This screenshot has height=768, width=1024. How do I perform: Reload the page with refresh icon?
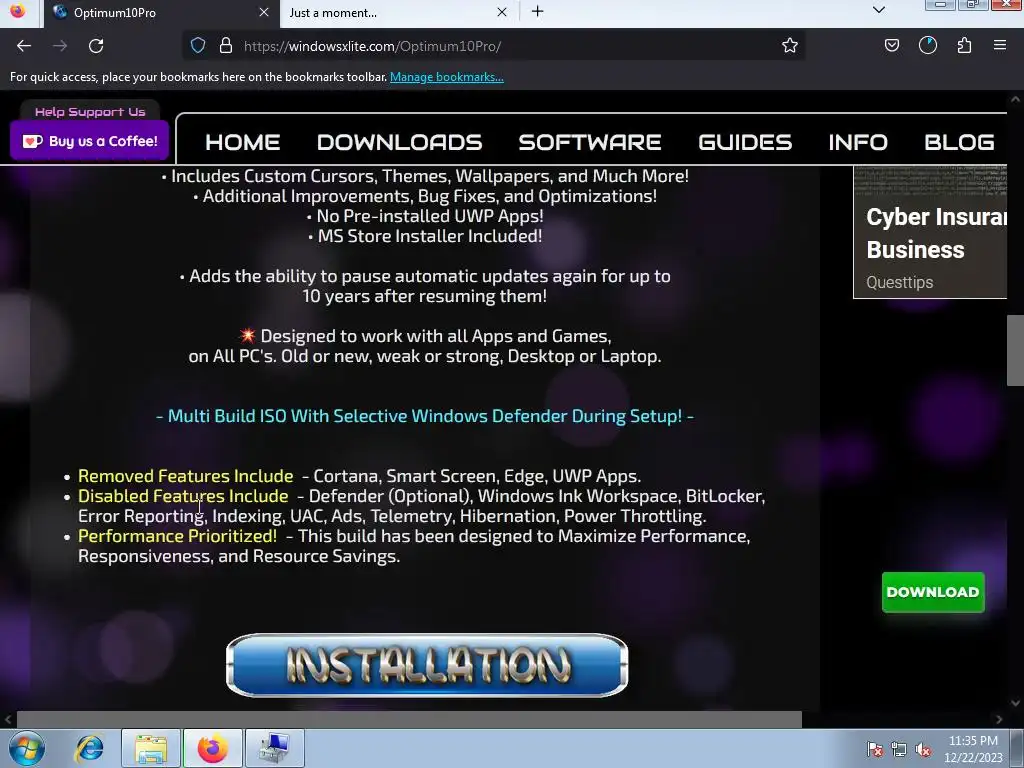(x=96, y=46)
